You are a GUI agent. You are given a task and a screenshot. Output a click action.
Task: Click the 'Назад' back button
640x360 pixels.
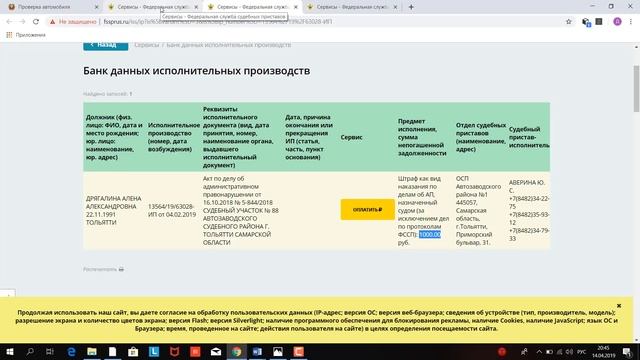click(106, 45)
